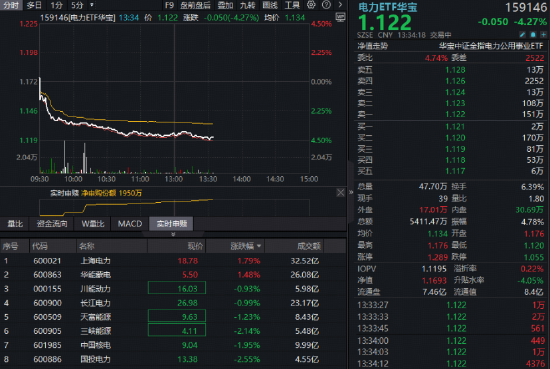Click the highlighted price 16.03 for 川能动力
This screenshot has width=550, height=369.
click(x=177, y=288)
